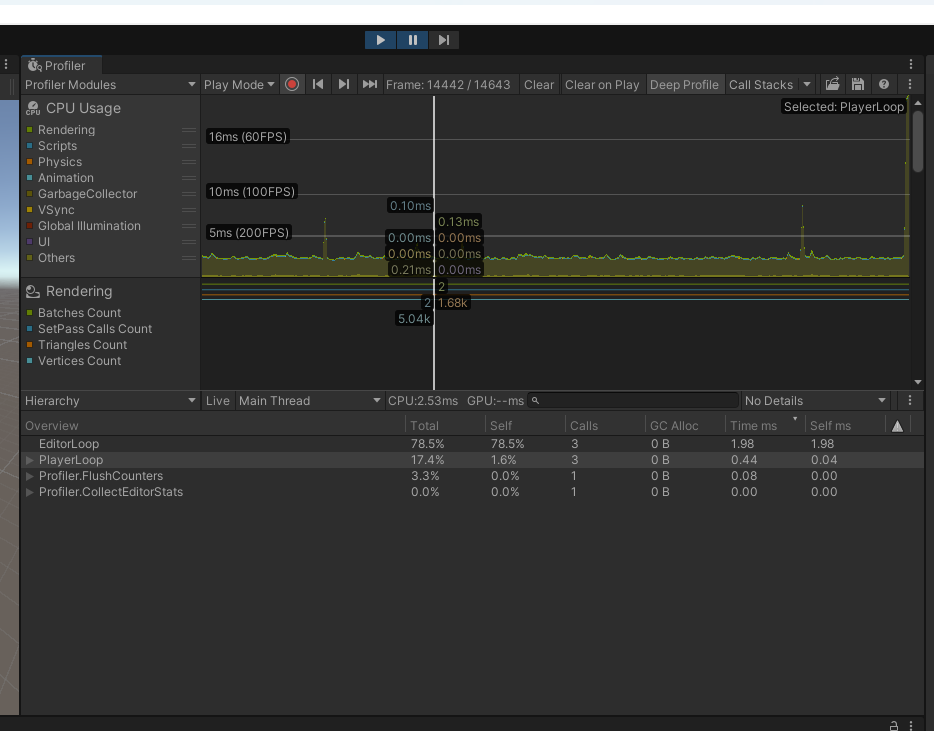Enable profiler recording with the red record button
Screen dimensions: 934x731
291,84
